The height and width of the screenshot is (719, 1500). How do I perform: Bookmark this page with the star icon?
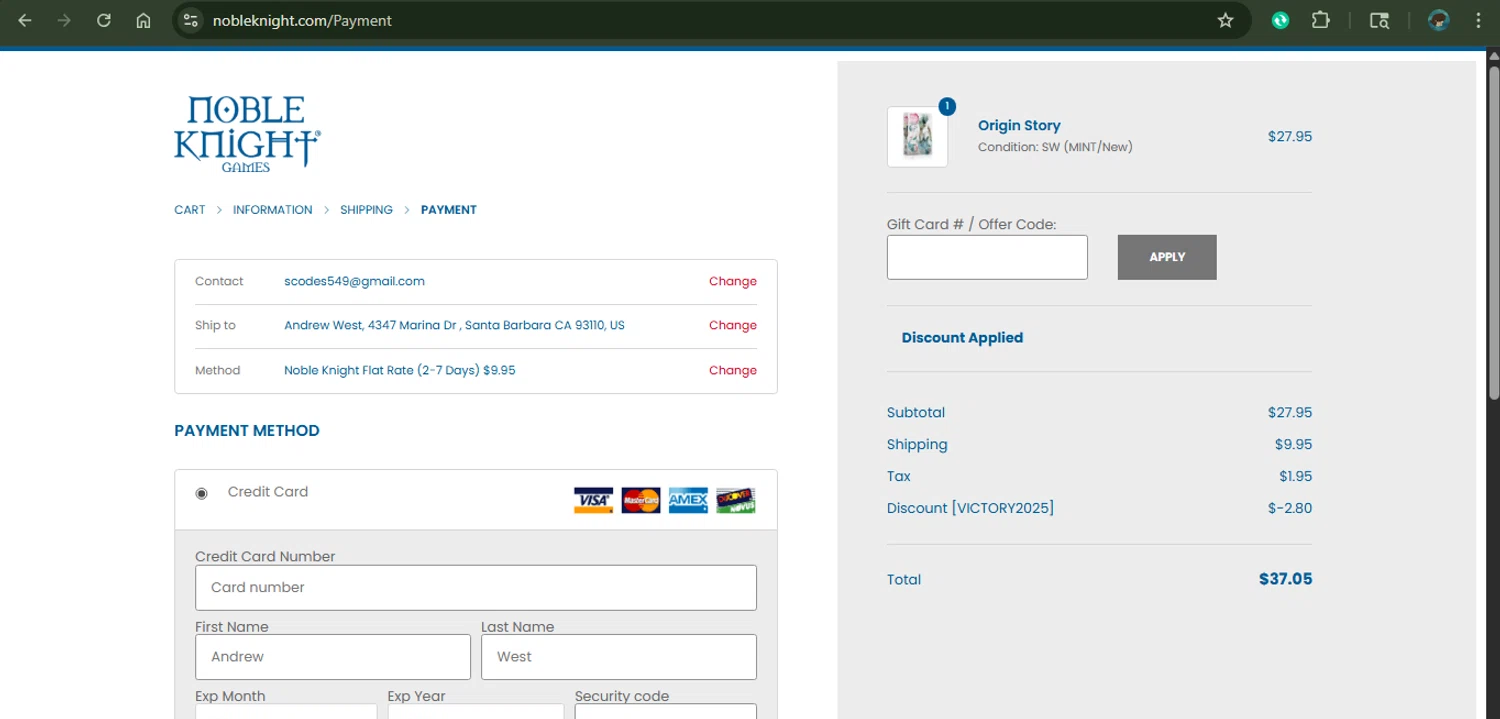(x=1225, y=20)
